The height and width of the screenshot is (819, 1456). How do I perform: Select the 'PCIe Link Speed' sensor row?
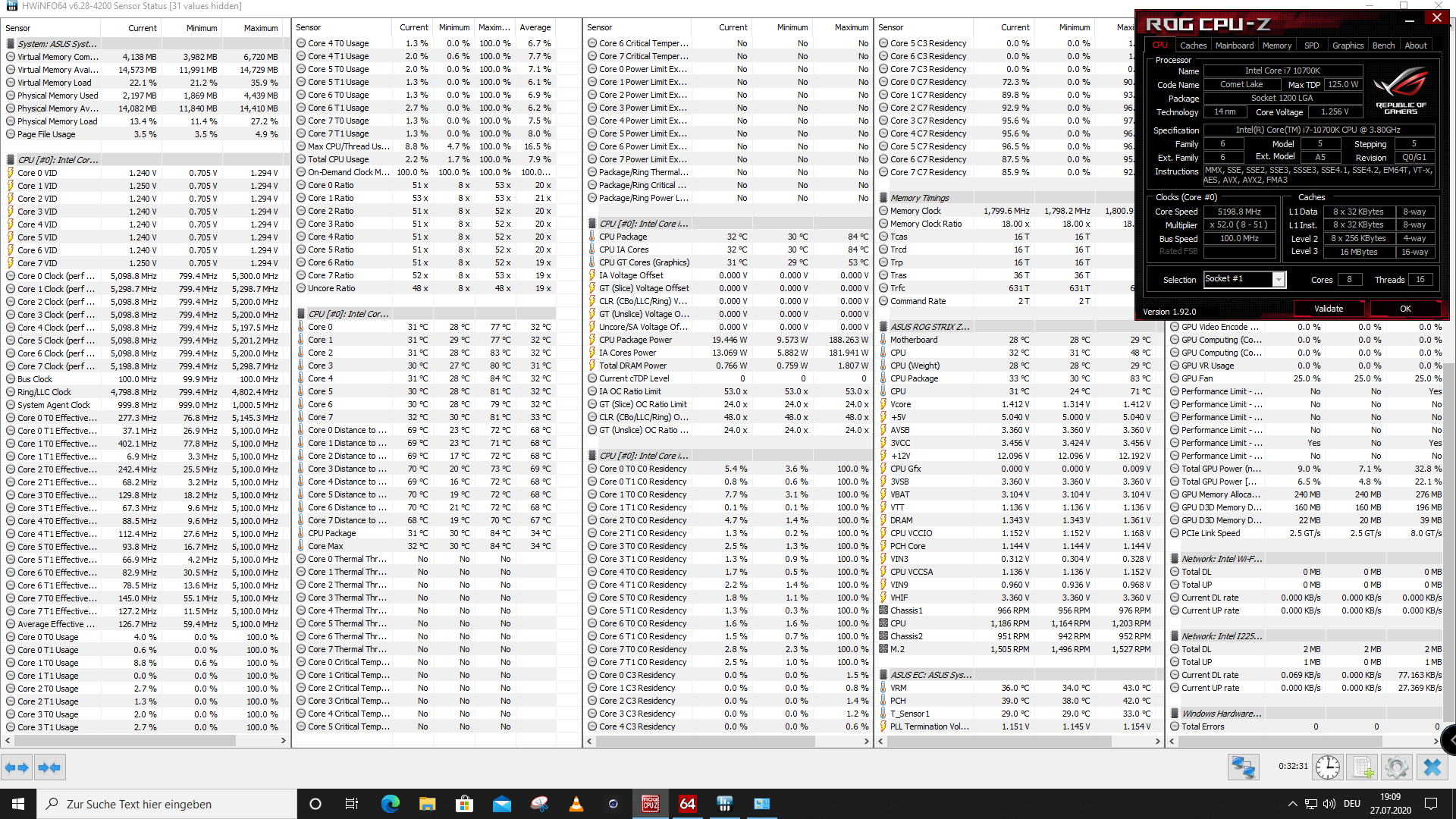[1306, 533]
